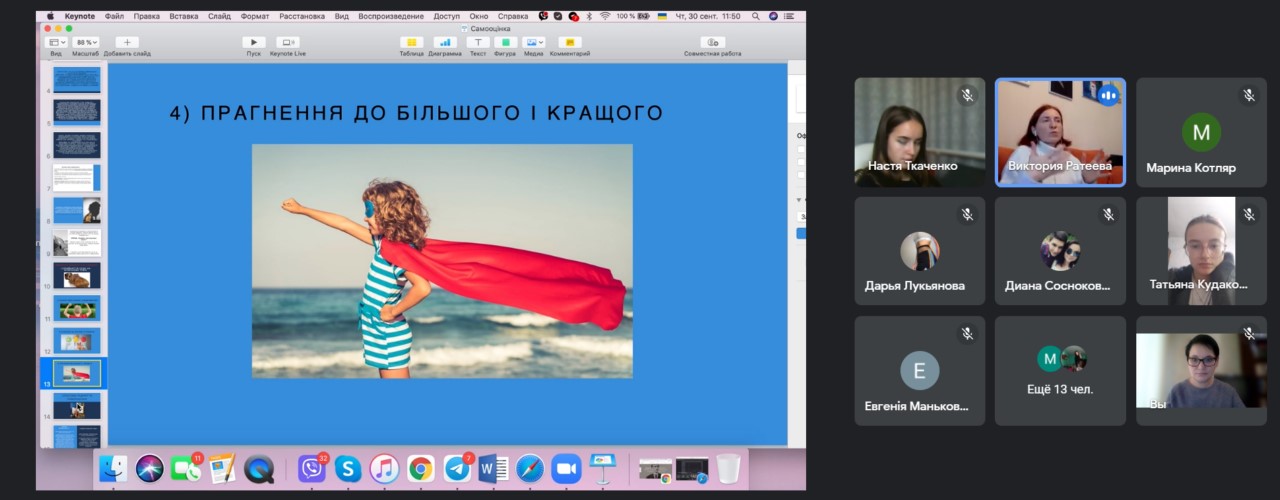
Task: Toggle mute icon on Дарья Лукьянова tile
Action: click(x=967, y=214)
